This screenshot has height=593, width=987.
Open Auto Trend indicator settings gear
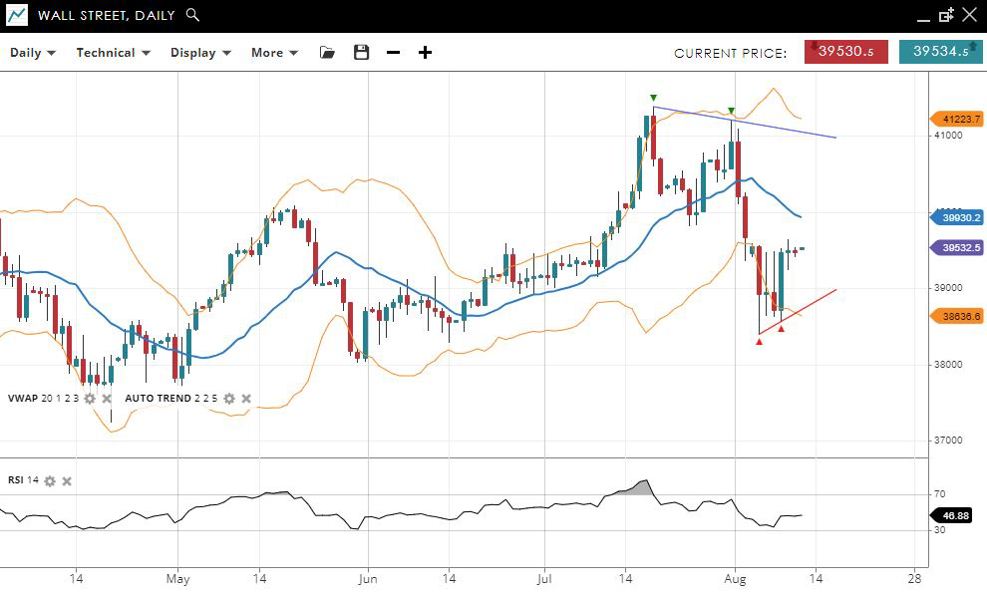pyautogui.click(x=229, y=398)
